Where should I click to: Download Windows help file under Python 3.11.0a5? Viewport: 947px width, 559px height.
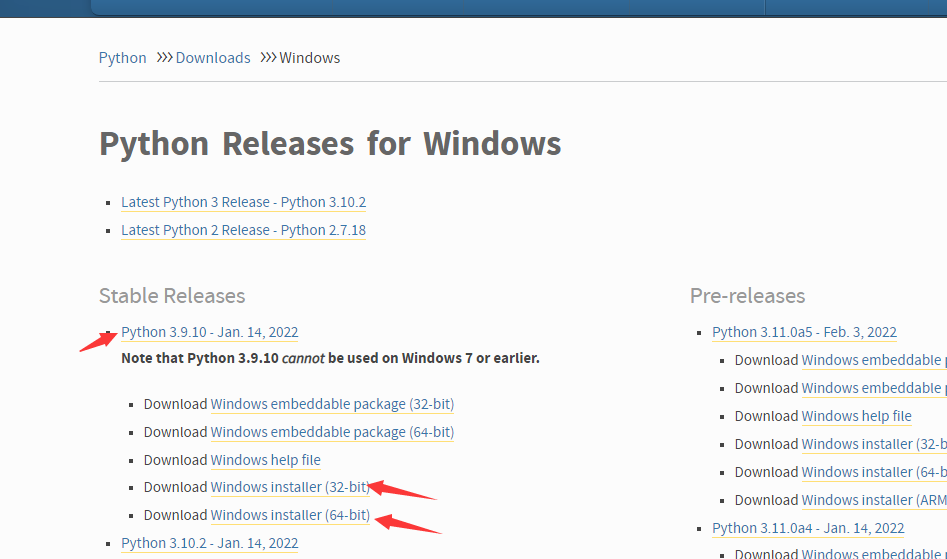(x=856, y=416)
